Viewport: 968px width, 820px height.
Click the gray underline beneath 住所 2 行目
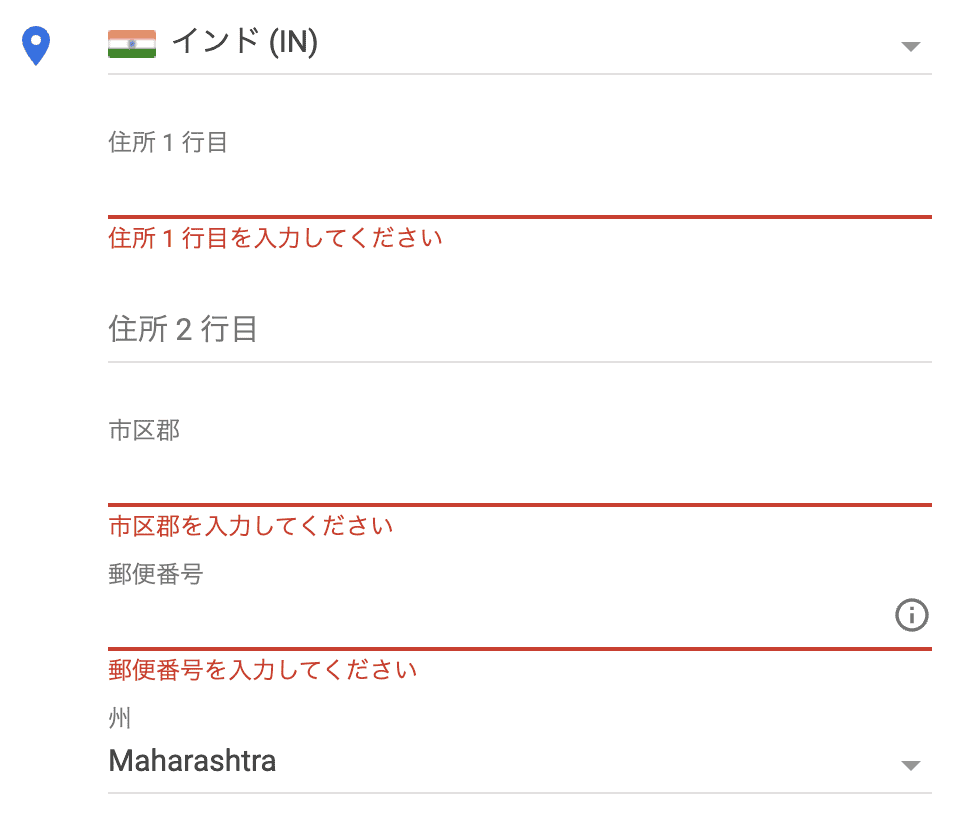click(519, 362)
